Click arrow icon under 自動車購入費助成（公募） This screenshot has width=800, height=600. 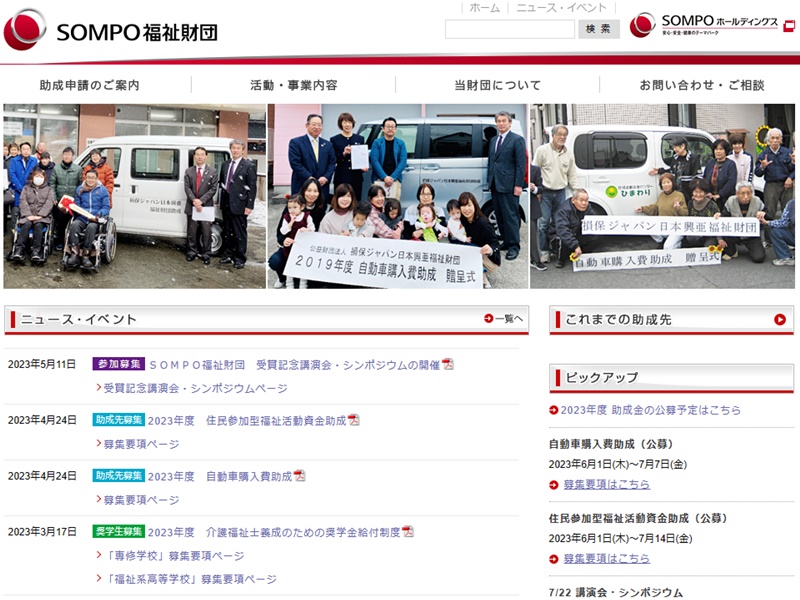point(554,485)
